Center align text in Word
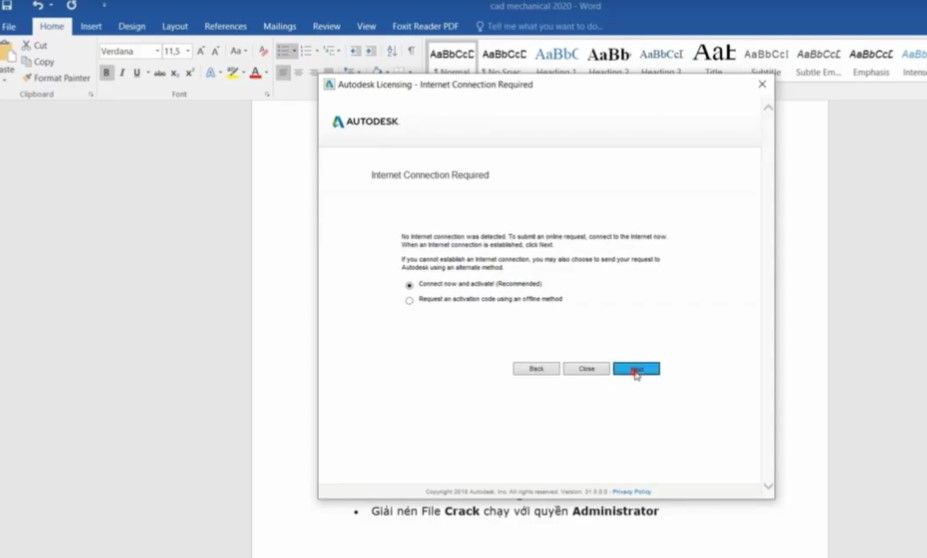Viewport: 927px width, 558px height. [x=299, y=72]
